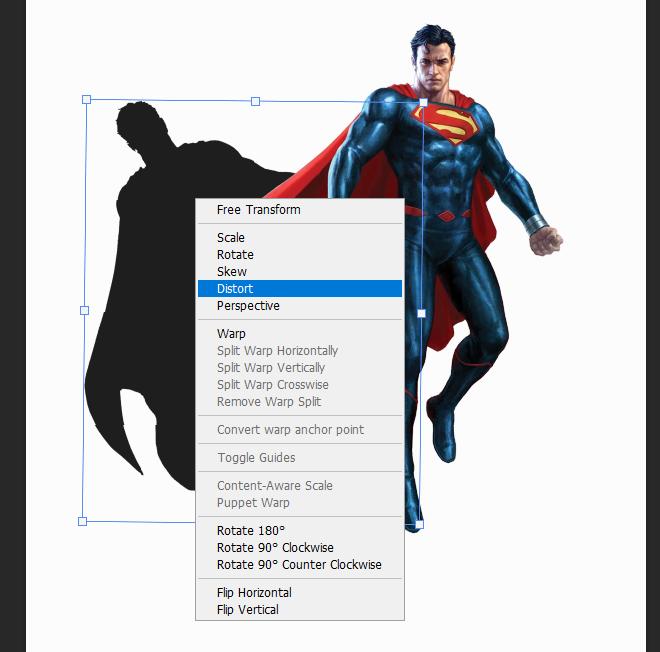Apply Flip Horizontal to the shadow
This screenshot has width=660, height=652.
click(300, 593)
